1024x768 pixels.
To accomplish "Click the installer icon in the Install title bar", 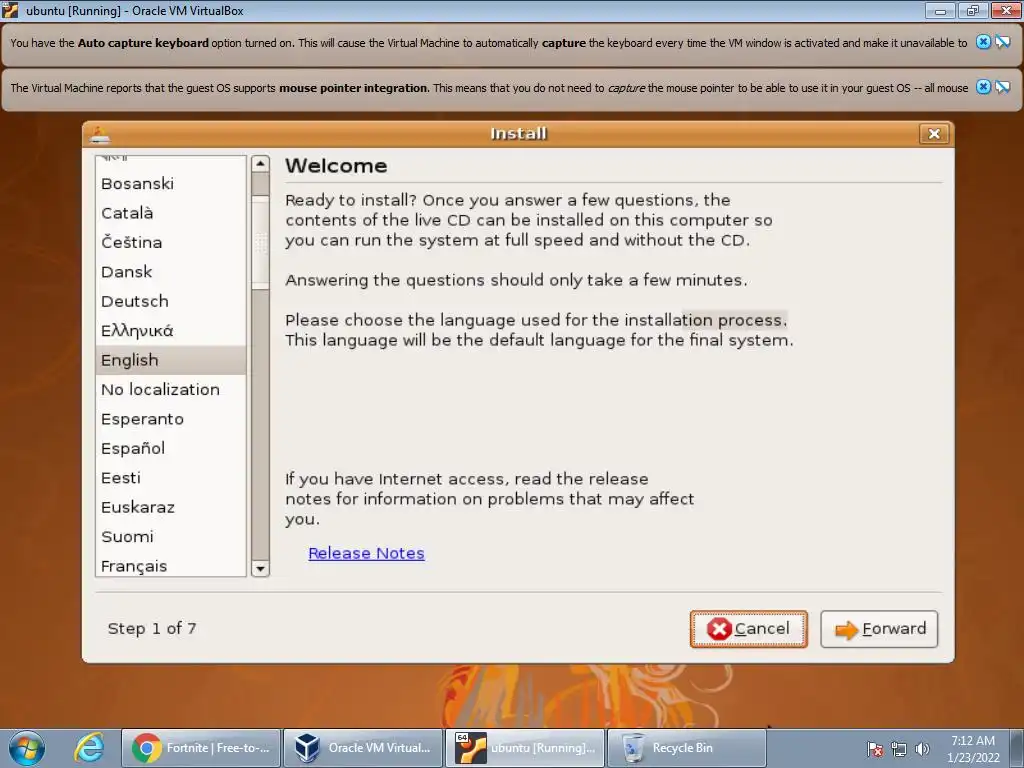I will (x=100, y=135).
